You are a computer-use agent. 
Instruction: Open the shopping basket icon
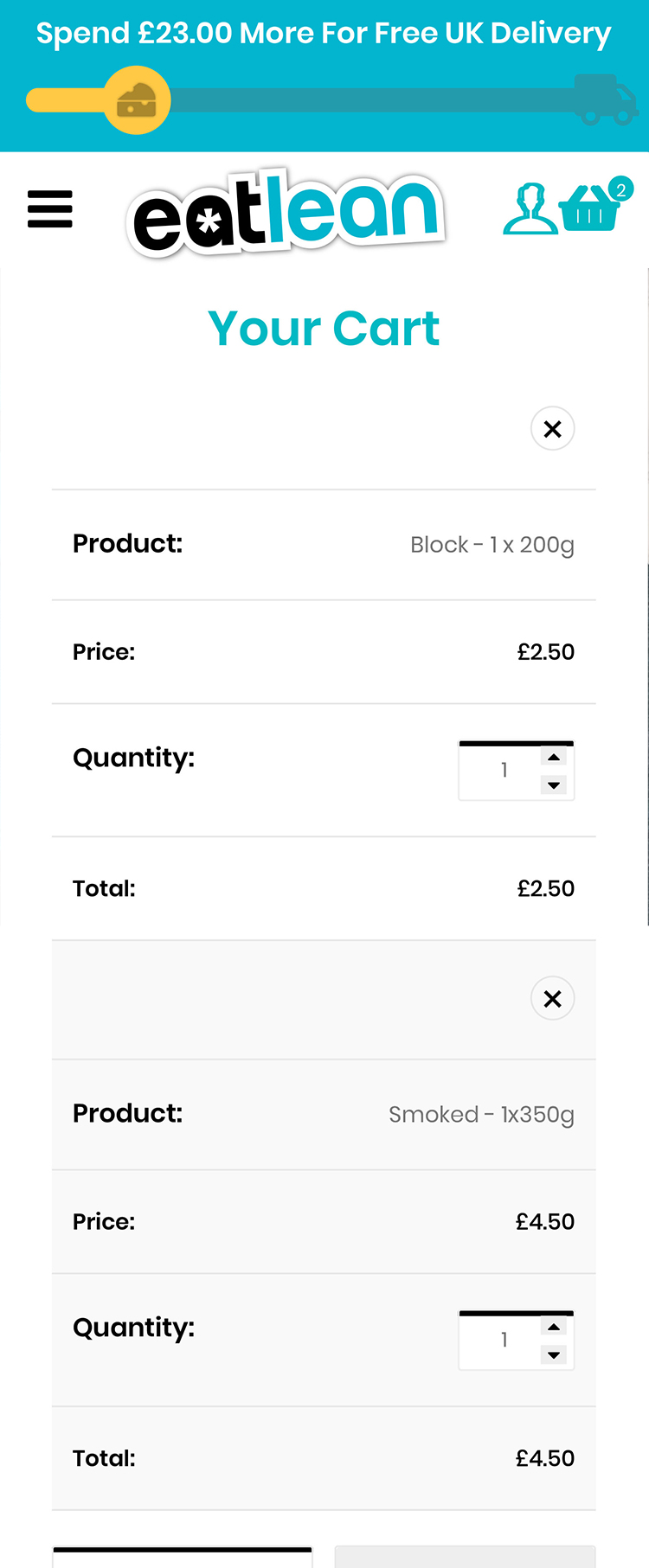point(589,210)
